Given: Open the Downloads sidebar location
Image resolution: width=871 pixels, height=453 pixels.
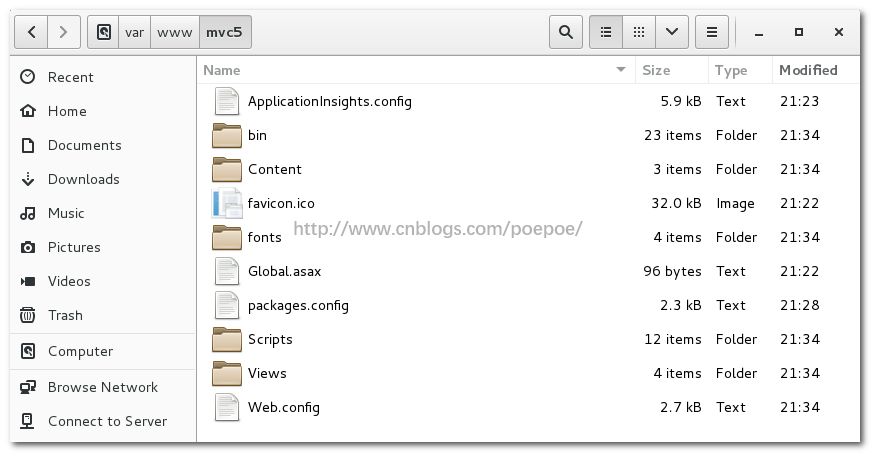Looking at the screenshot, I should pyautogui.click(x=83, y=179).
